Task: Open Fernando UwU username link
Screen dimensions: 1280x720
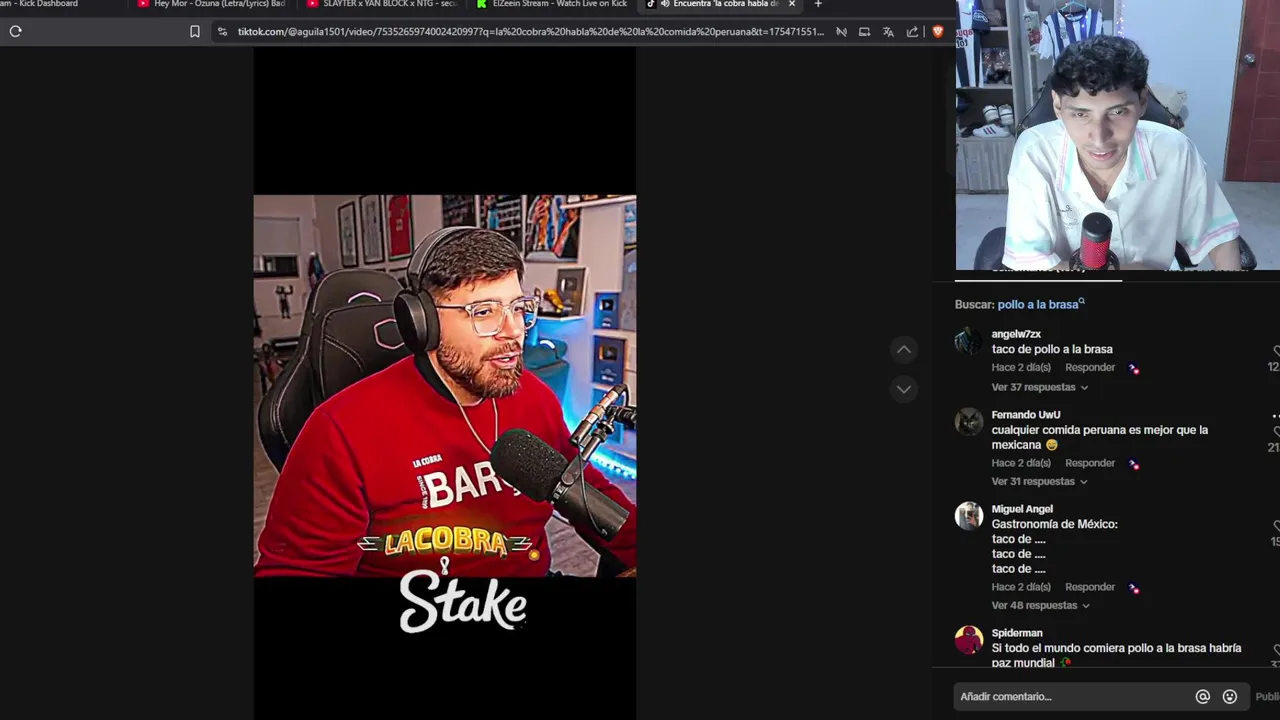Action: [1026, 415]
